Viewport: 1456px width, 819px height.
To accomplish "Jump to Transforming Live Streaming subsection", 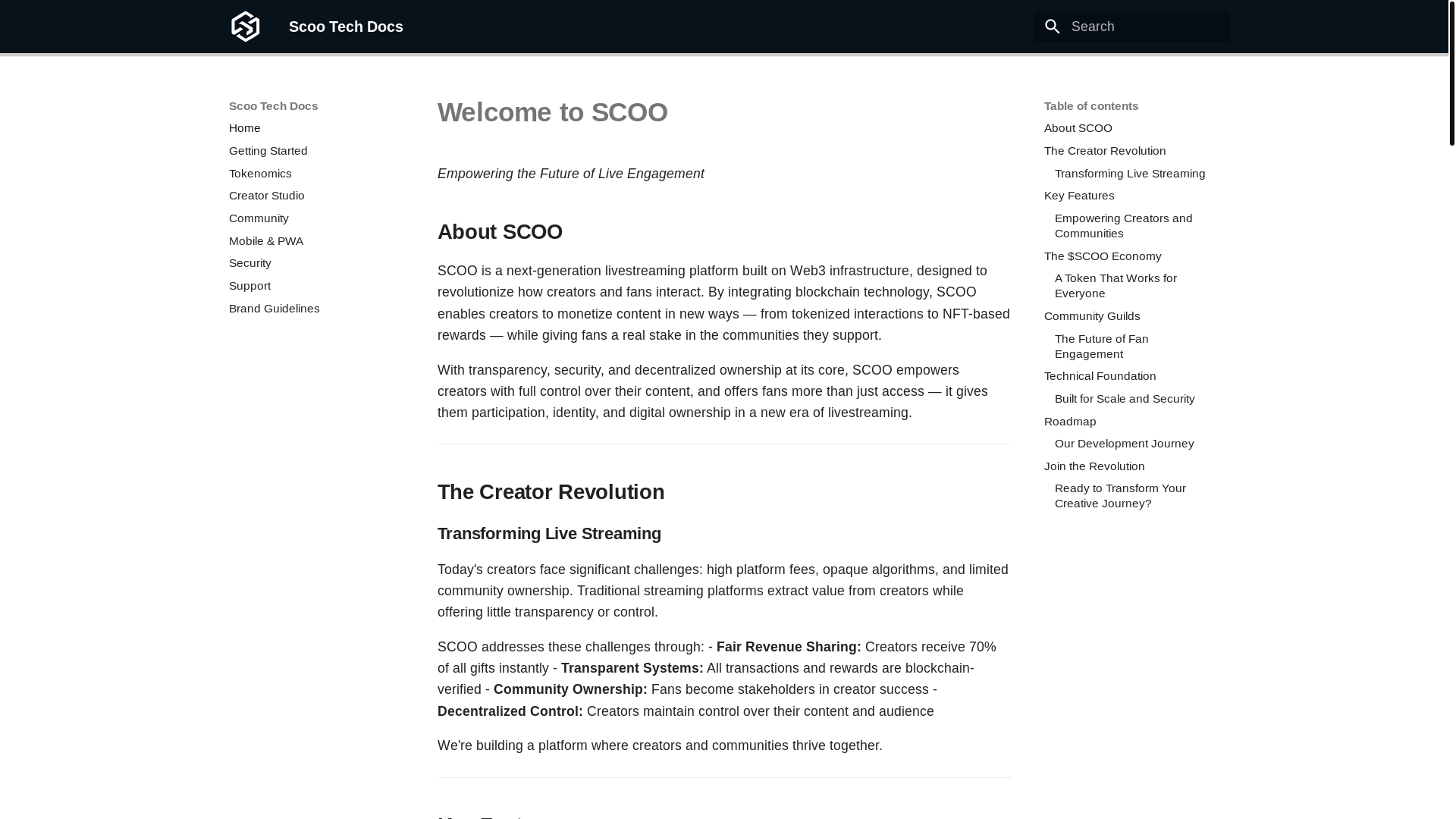I will (x=1130, y=174).
